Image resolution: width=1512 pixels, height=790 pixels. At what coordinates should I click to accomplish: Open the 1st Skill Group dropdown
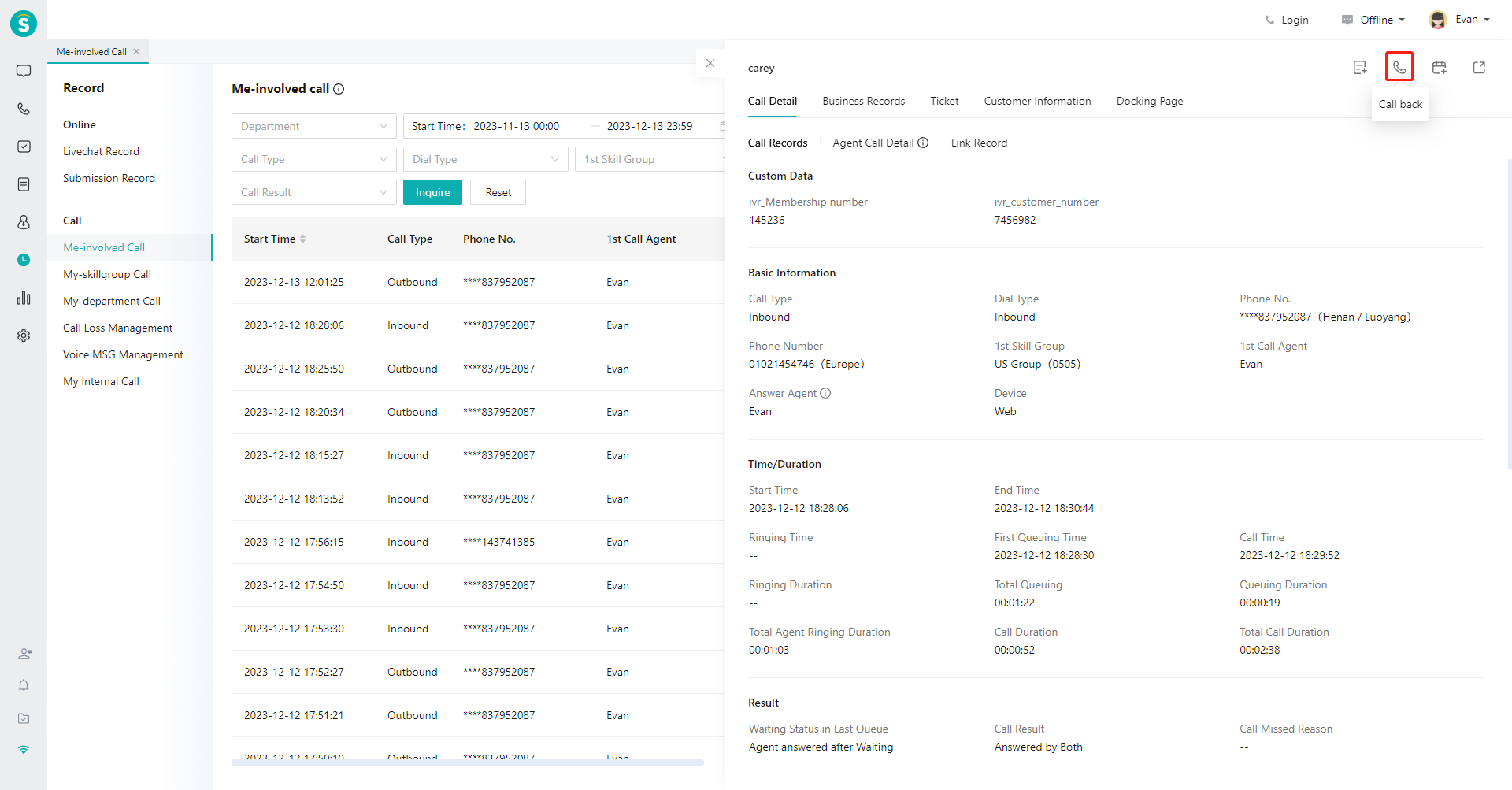tap(650, 159)
